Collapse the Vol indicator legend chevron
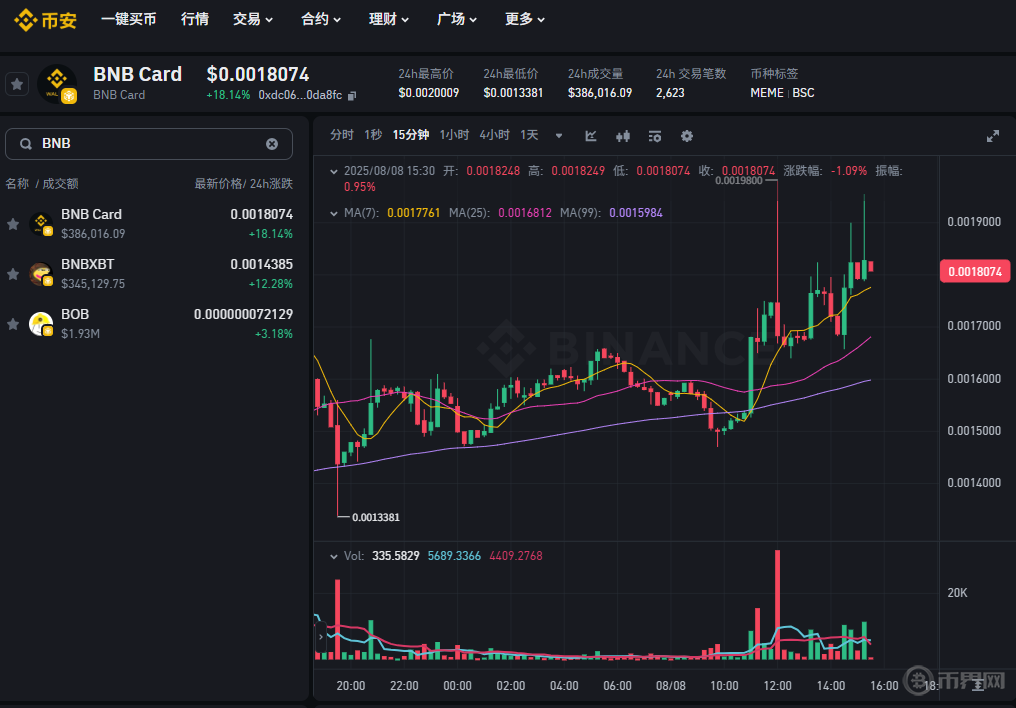The height and width of the screenshot is (708, 1016). tap(334, 556)
